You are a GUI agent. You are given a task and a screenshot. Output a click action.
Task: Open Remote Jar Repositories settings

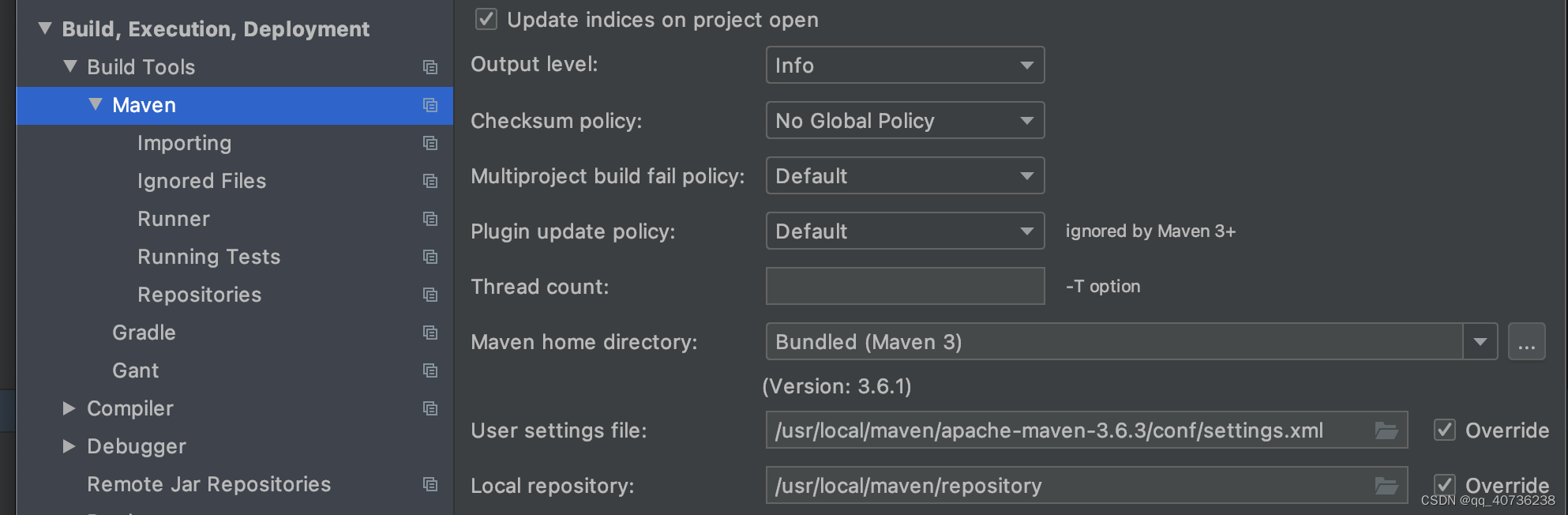[208, 484]
